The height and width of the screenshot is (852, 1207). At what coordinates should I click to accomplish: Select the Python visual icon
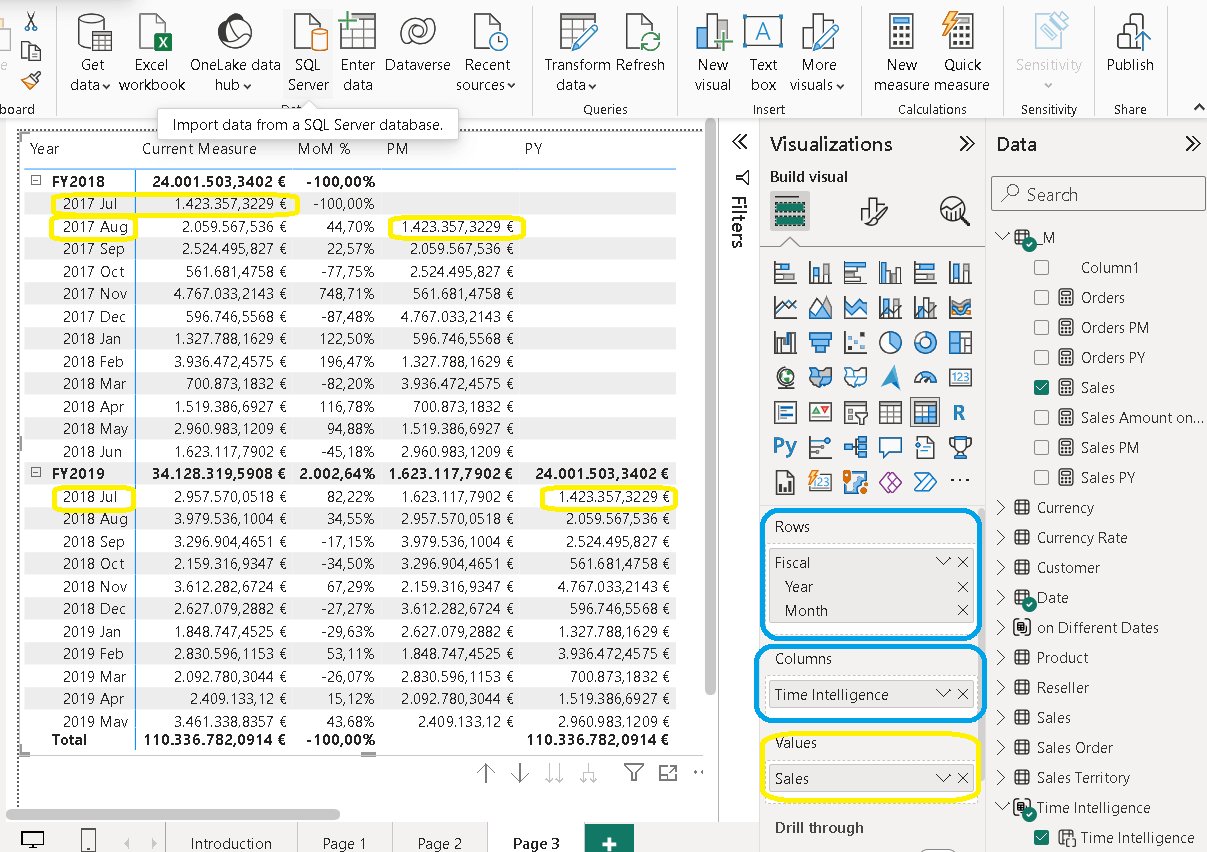(x=785, y=447)
